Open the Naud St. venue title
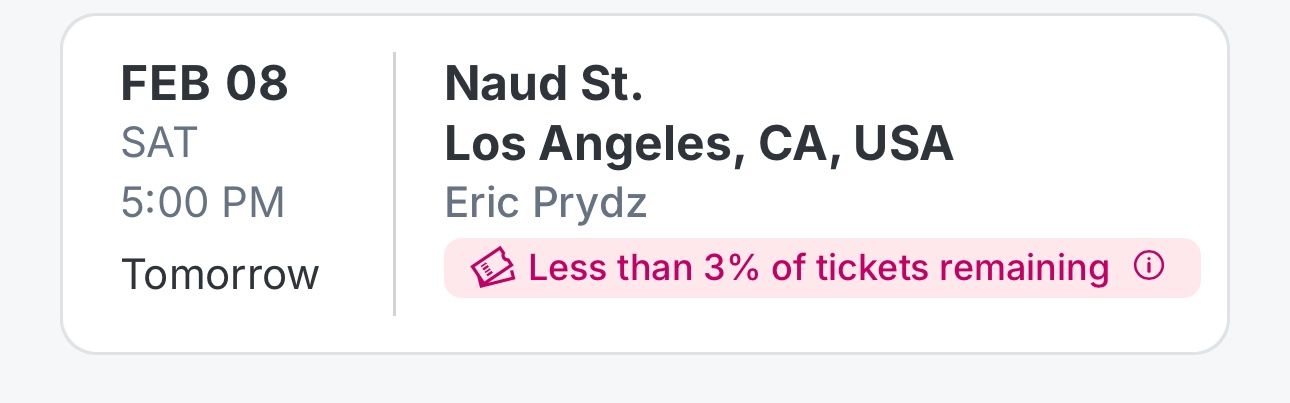This screenshot has height=403, width=1290. pos(543,84)
